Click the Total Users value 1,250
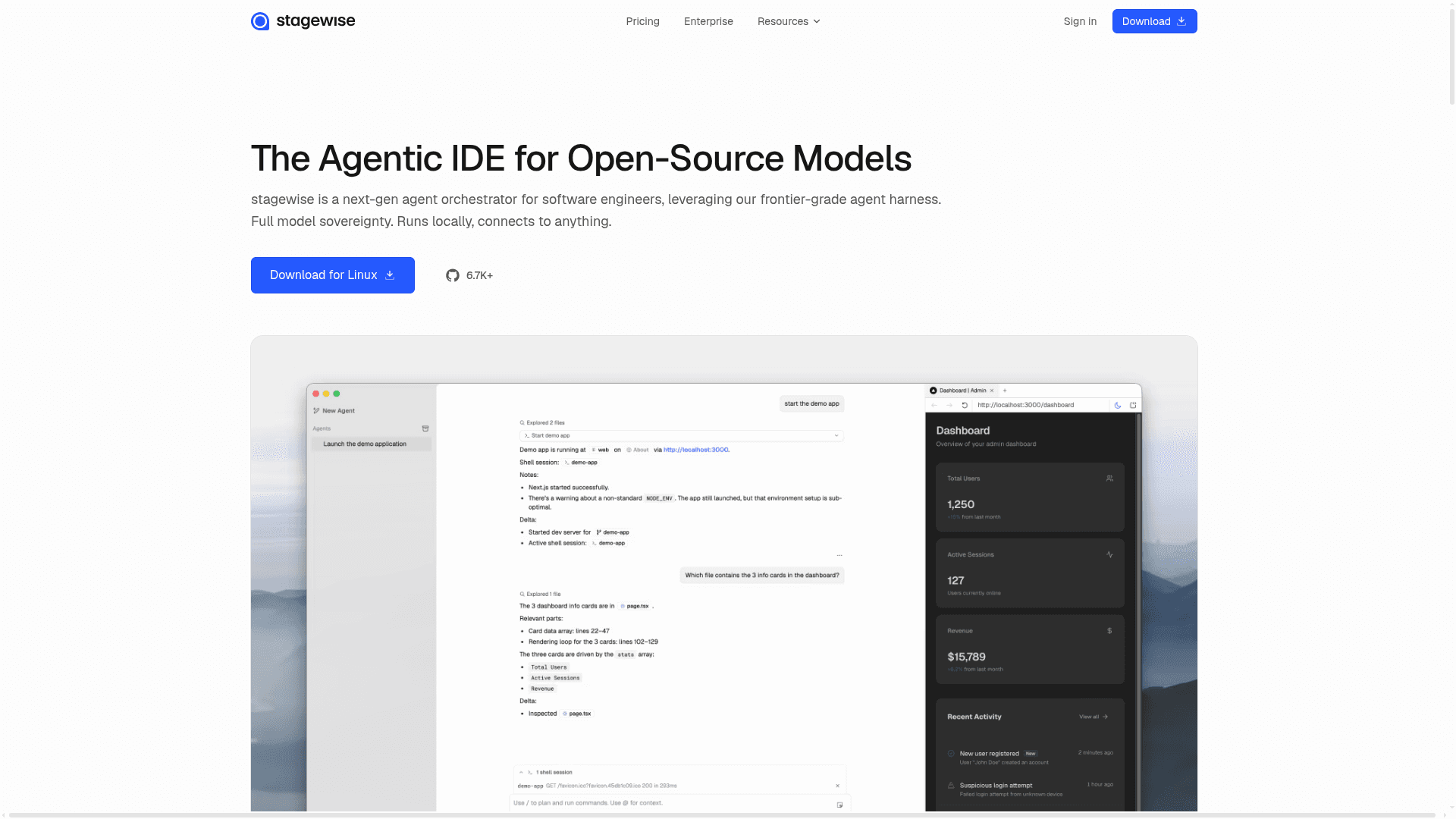The width and height of the screenshot is (1456, 819). pyautogui.click(x=961, y=504)
